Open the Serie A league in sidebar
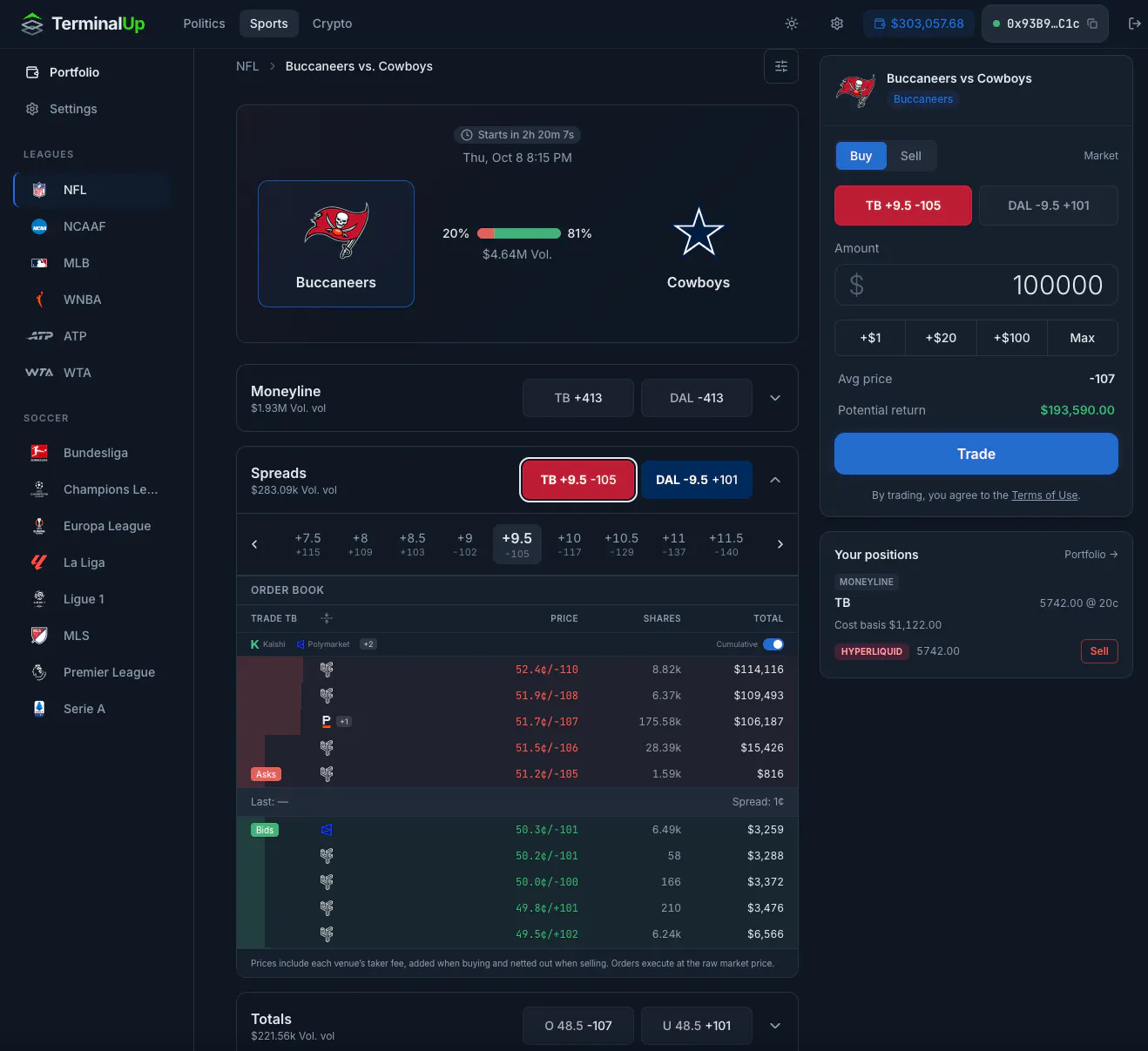 [91, 709]
